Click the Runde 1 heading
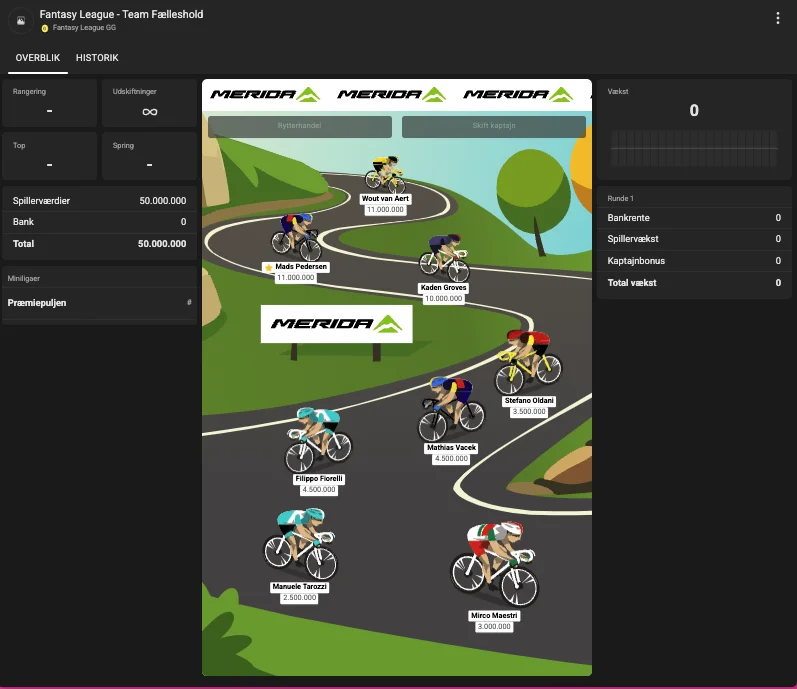This screenshot has height=689, width=797. 620,199
